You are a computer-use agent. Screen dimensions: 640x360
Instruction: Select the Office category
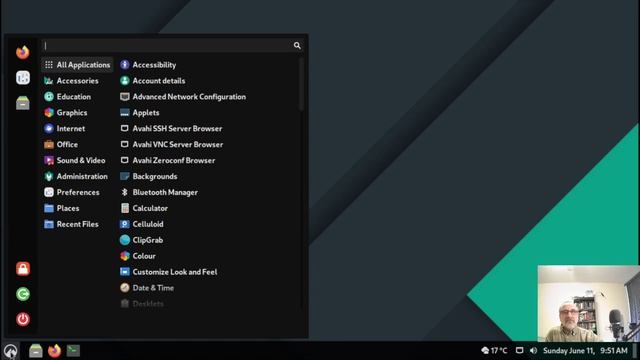(x=77, y=144)
